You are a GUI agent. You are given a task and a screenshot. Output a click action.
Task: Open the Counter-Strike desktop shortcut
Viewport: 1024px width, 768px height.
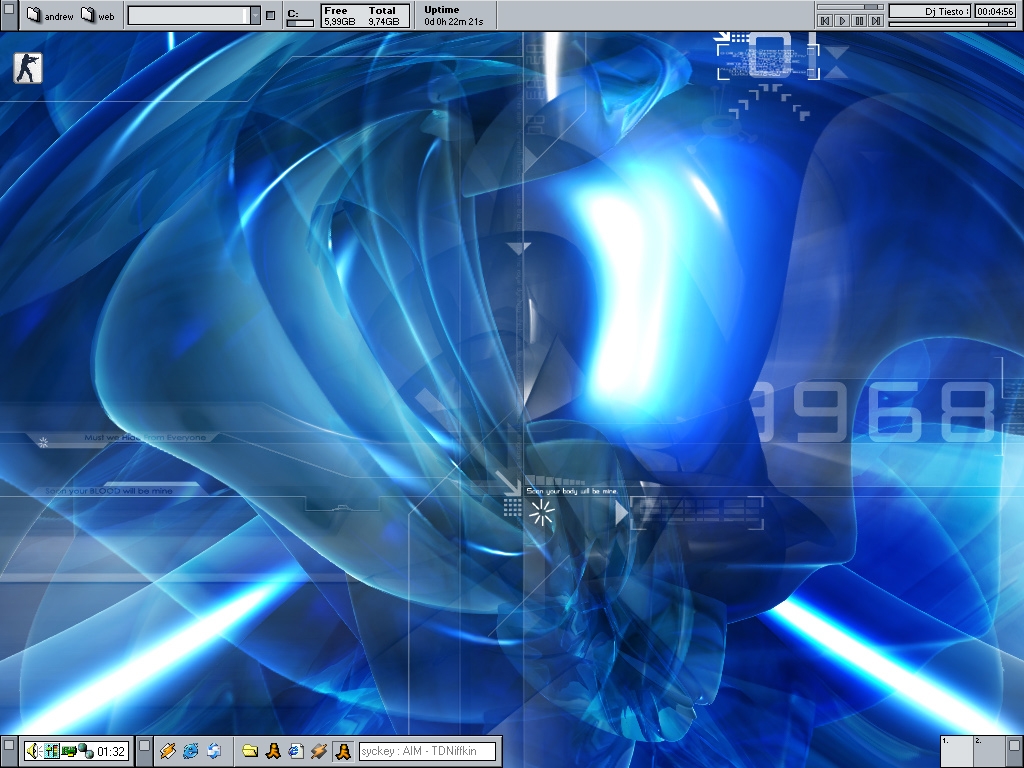(x=28, y=68)
